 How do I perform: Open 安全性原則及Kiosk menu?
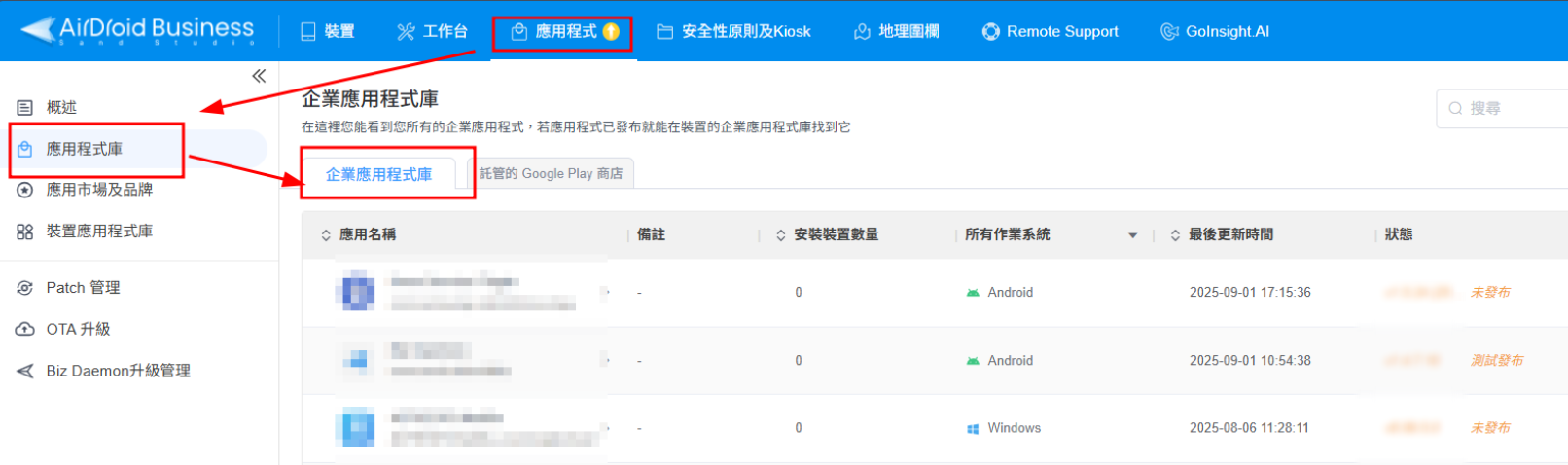(x=733, y=31)
